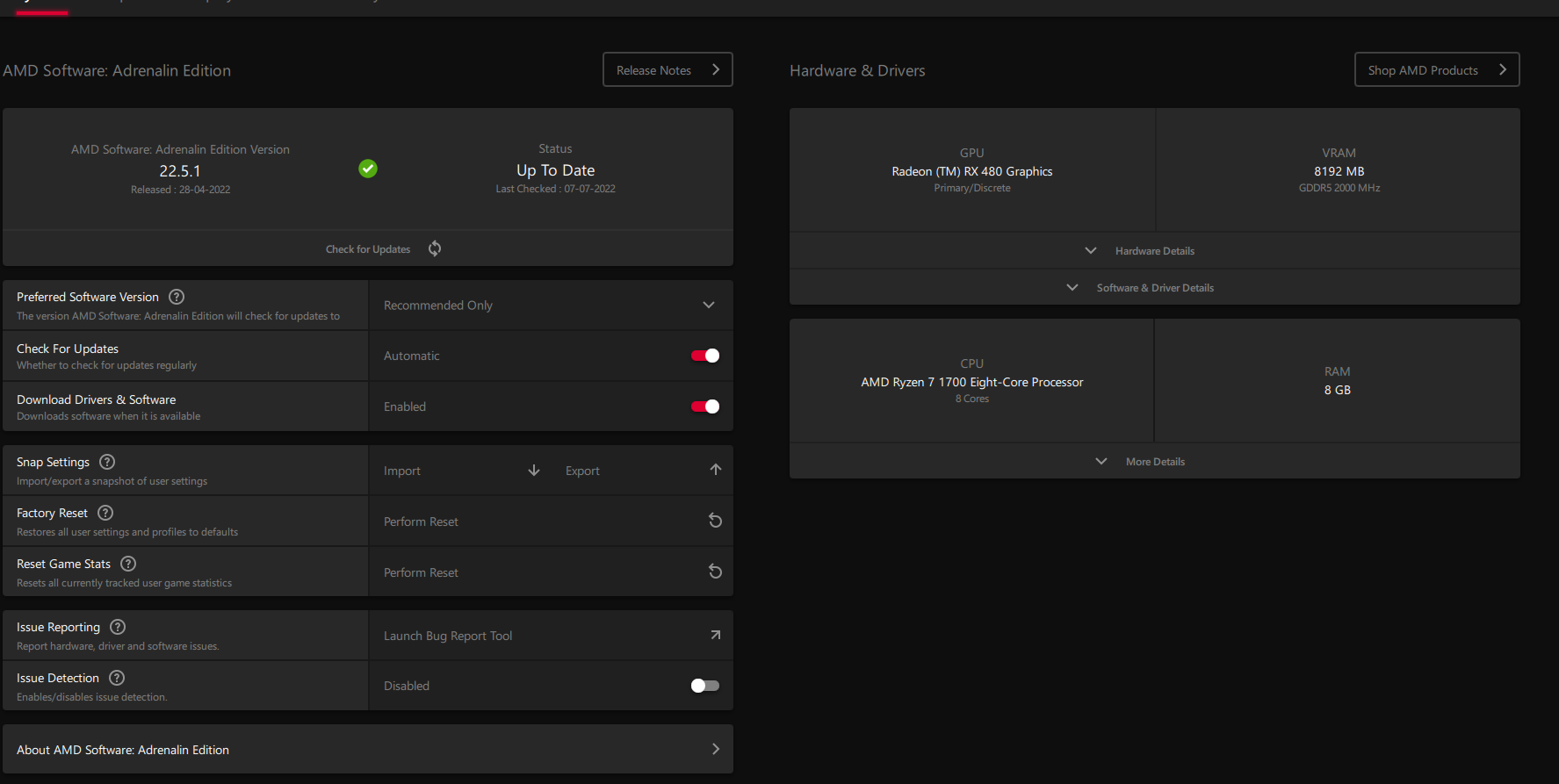Viewport: 1559px width, 784px height.
Task: Click Import snapshot settings
Action: tap(460, 471)
